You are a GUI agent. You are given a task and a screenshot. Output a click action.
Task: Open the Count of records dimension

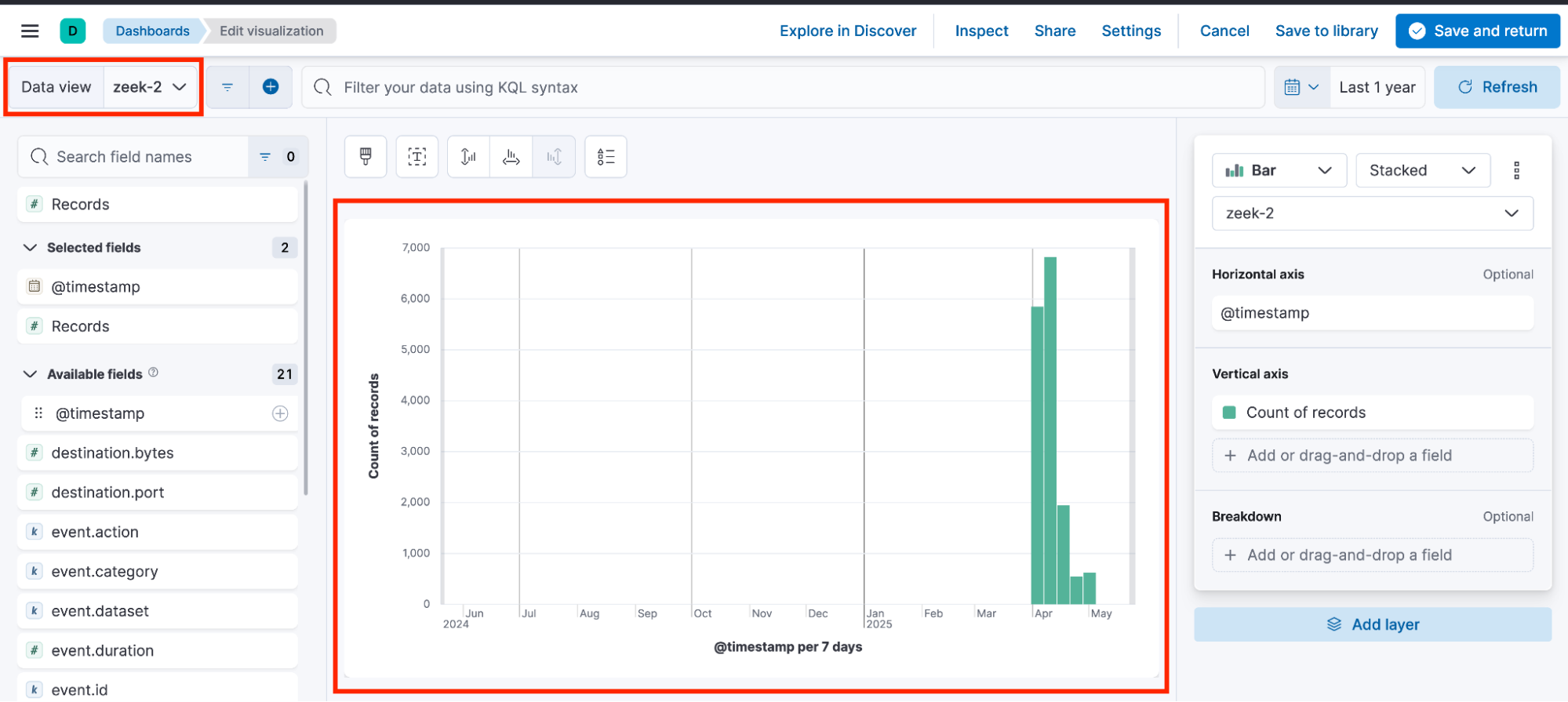tap(1372, 413)
